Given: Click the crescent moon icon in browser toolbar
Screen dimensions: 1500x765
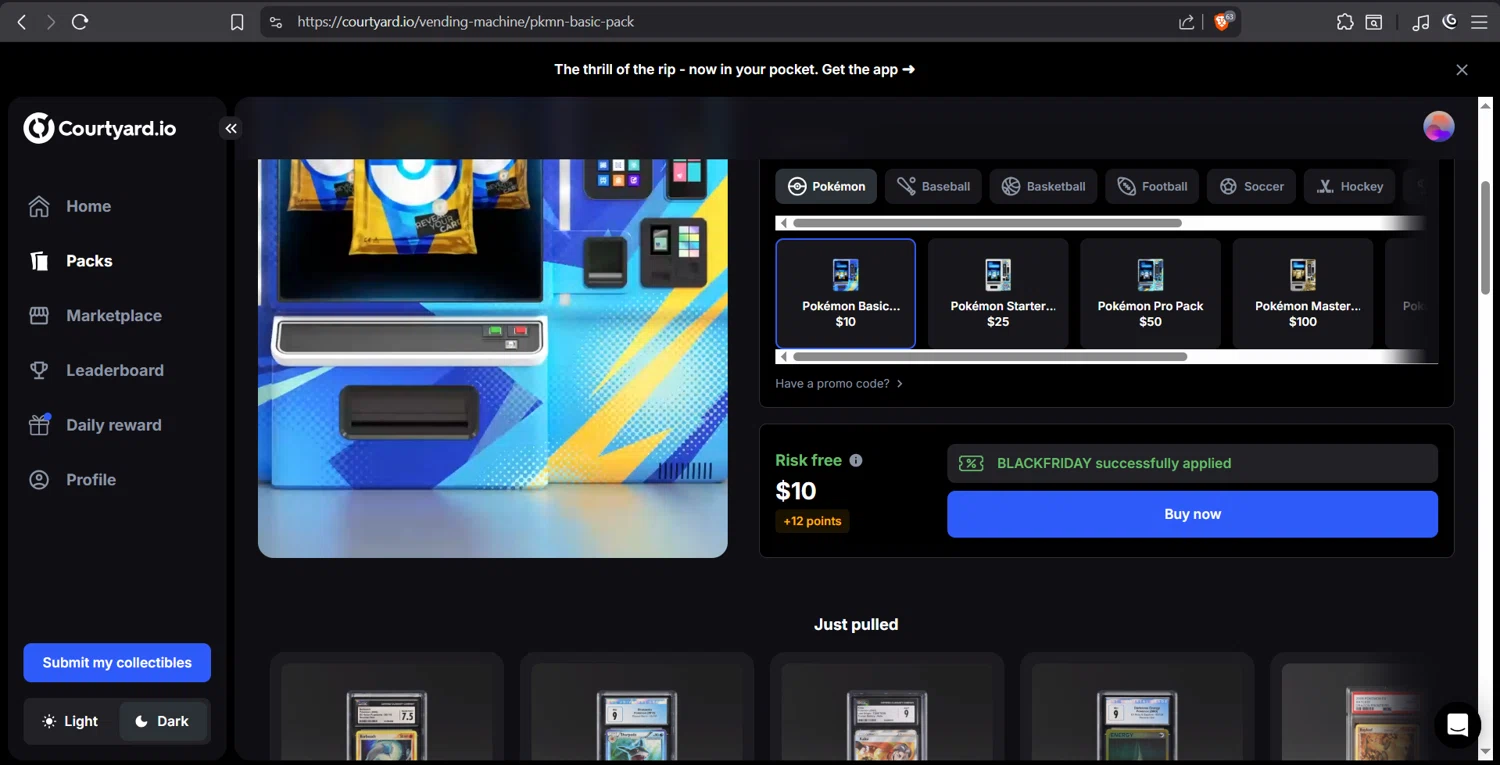Looking at the screenshot, I should click(1449, 21).
